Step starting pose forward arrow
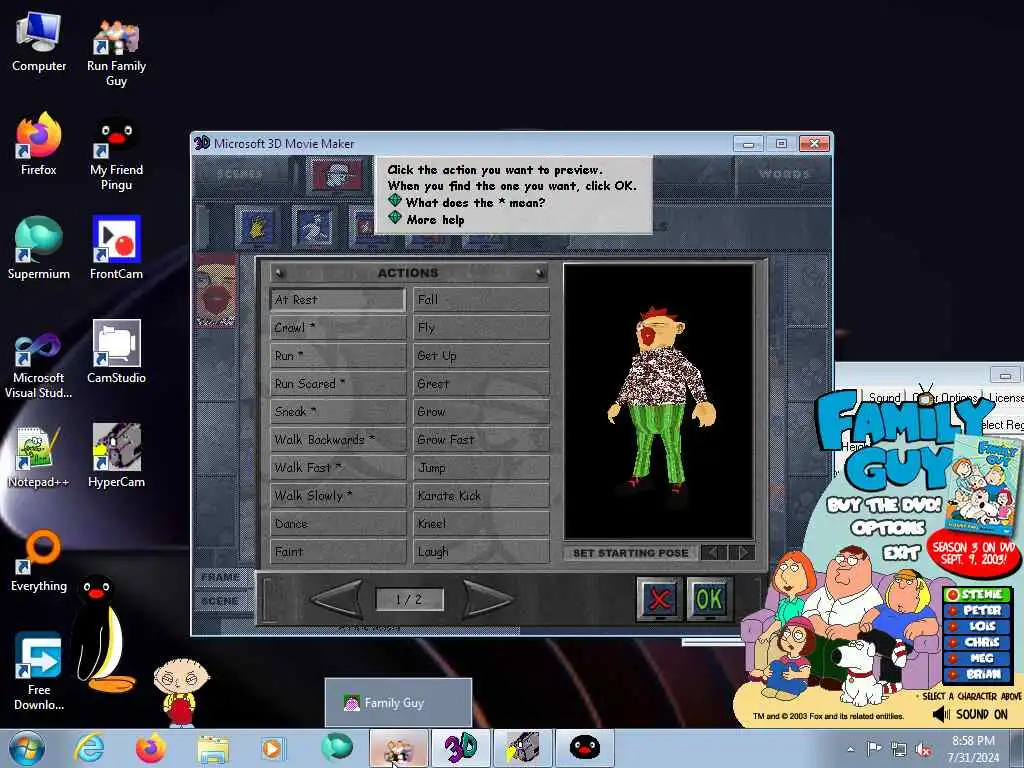This screenshot has width=1024, height=768. 743,552
